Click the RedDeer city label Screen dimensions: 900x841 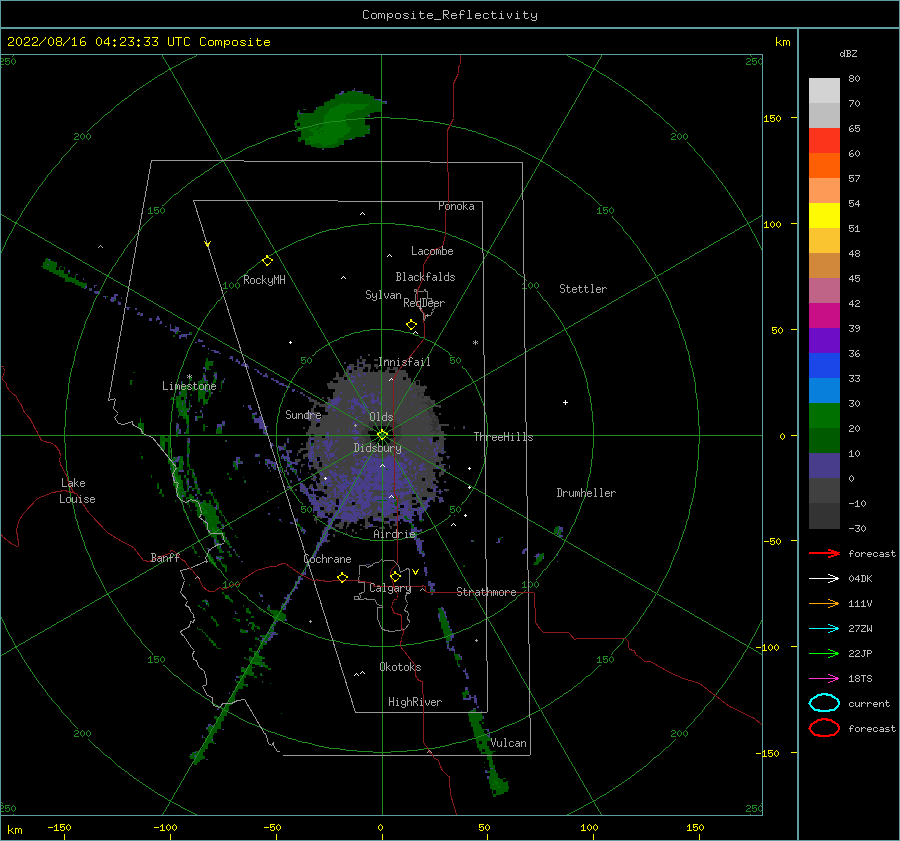click(424, 303)
